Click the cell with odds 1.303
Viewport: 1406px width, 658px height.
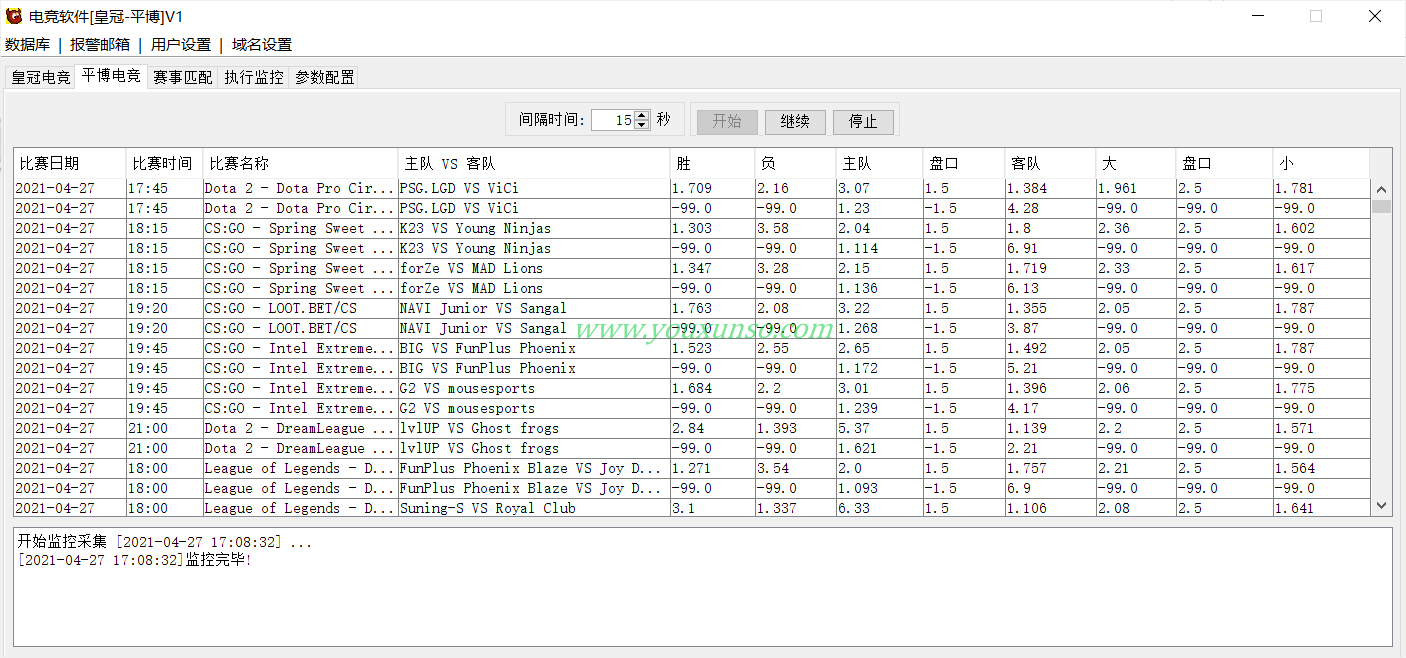(712, 228)
